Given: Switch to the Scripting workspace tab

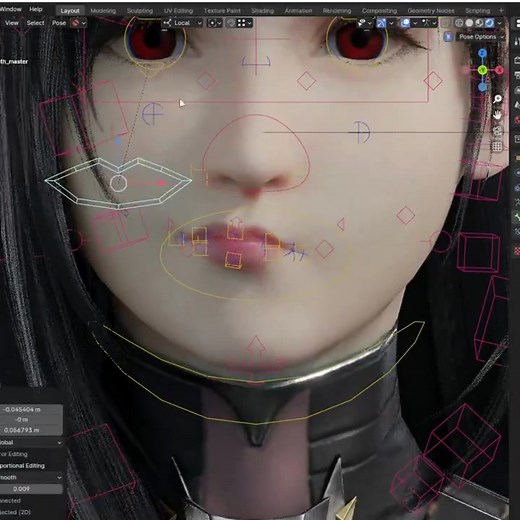Looking at the screenshot, I should coord(477,11).
